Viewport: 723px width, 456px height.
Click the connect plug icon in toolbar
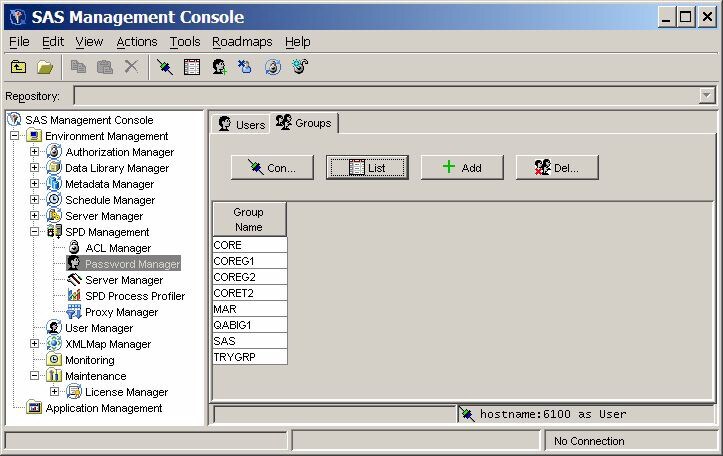click(x=165, y=67)
